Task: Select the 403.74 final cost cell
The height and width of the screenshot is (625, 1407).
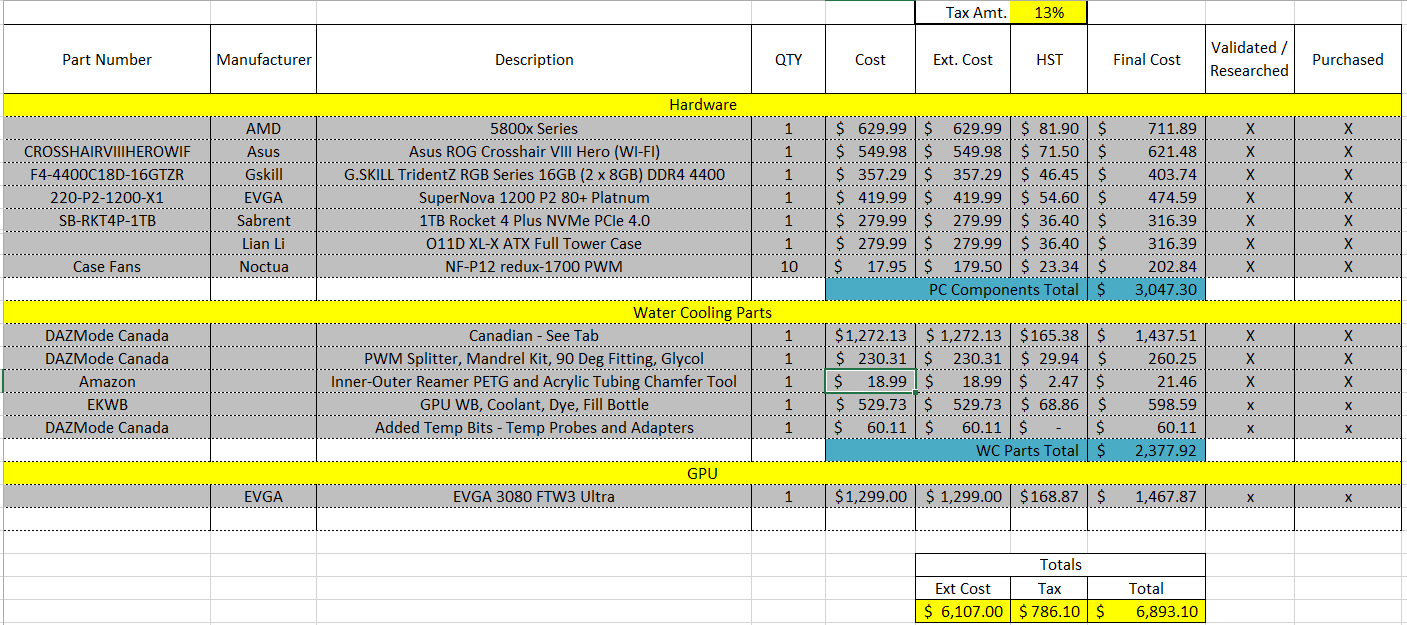Action: [1146, 175]
